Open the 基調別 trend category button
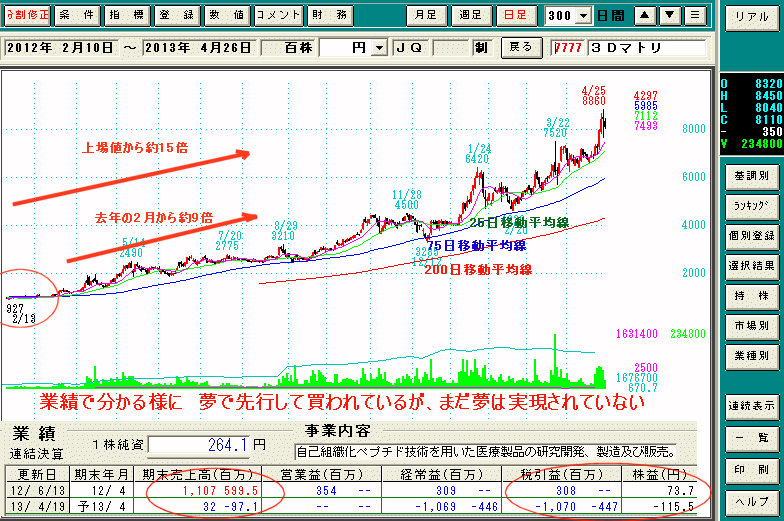 752,176
